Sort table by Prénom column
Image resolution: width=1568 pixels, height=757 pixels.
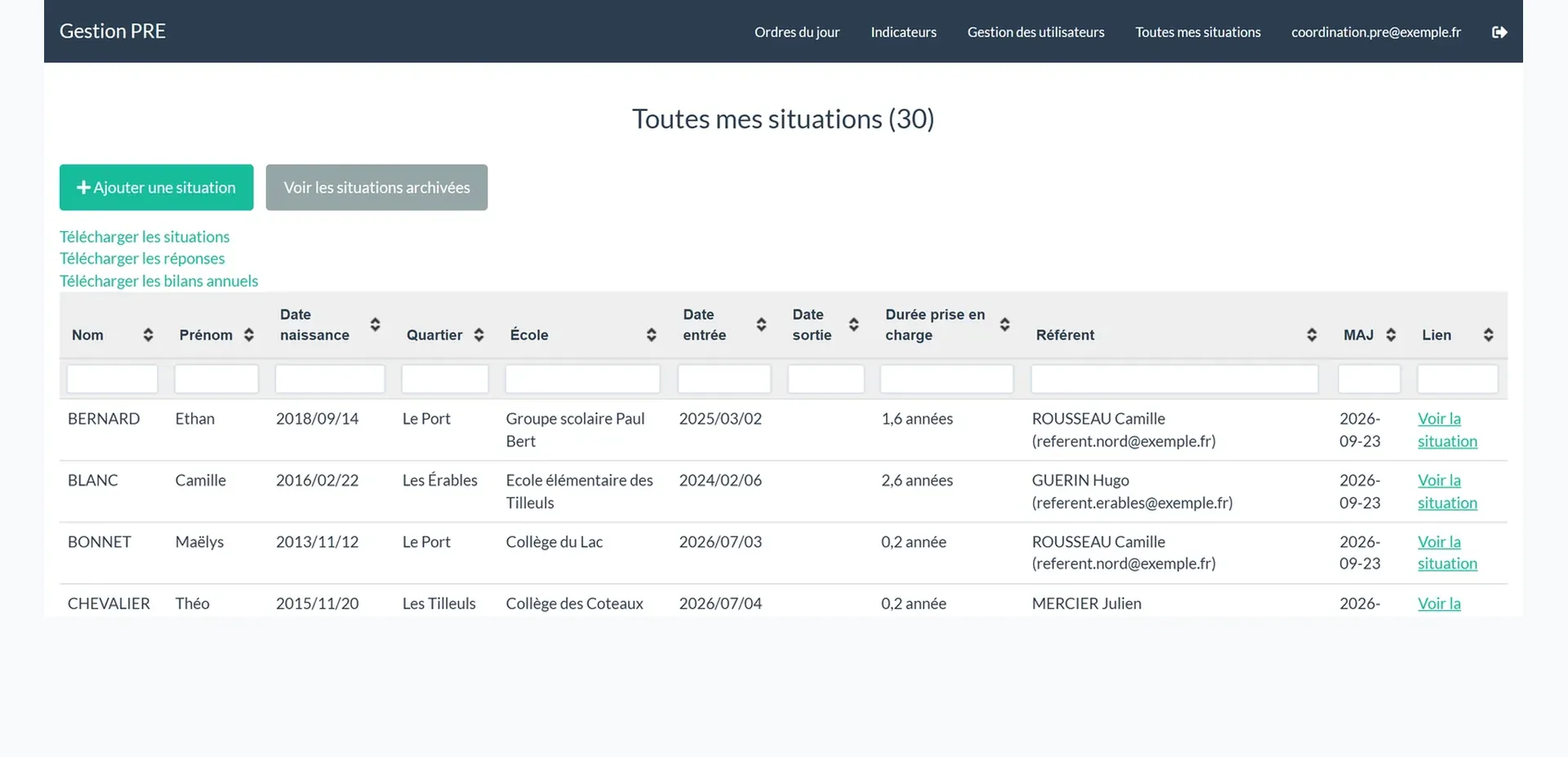[249, 335]
